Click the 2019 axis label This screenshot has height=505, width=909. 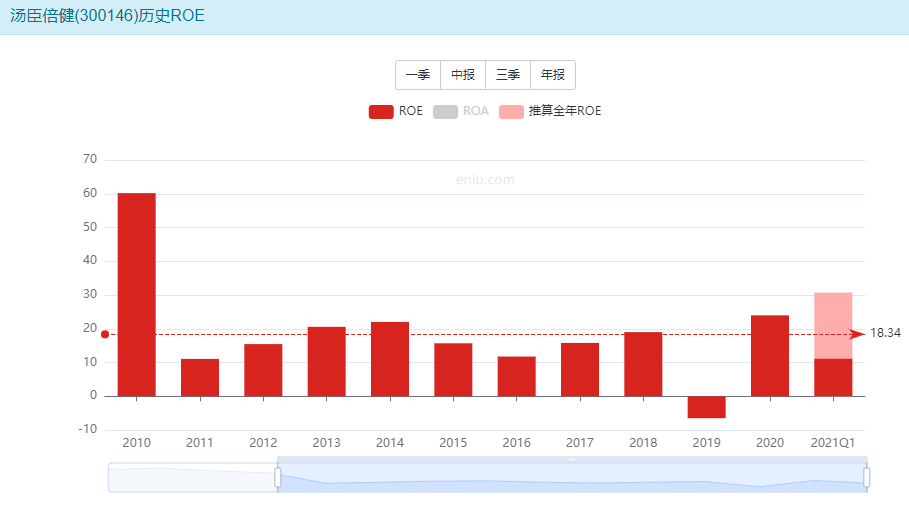click(707, 443)
